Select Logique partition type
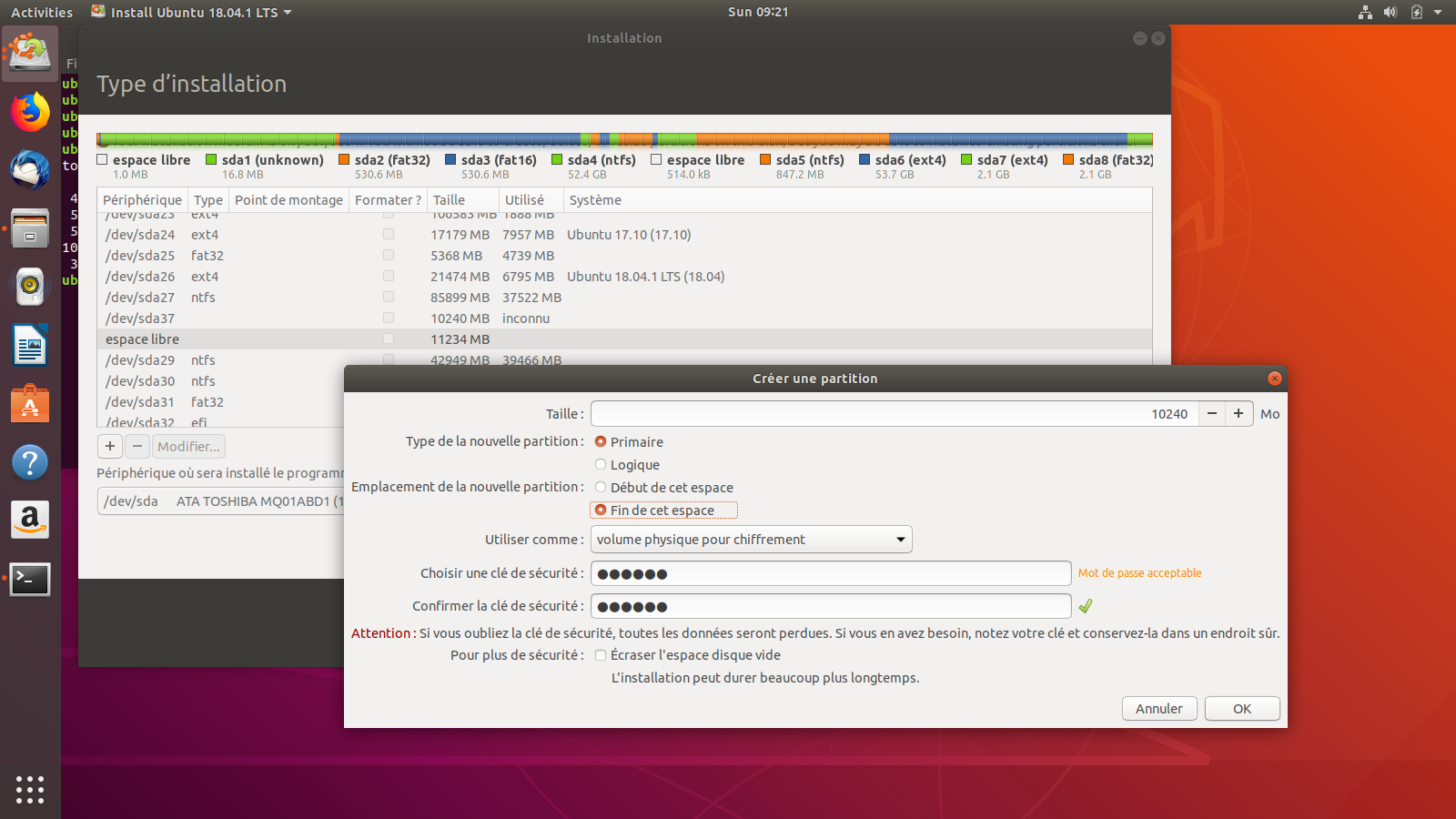1456x819 pixels. coord(601,465)
